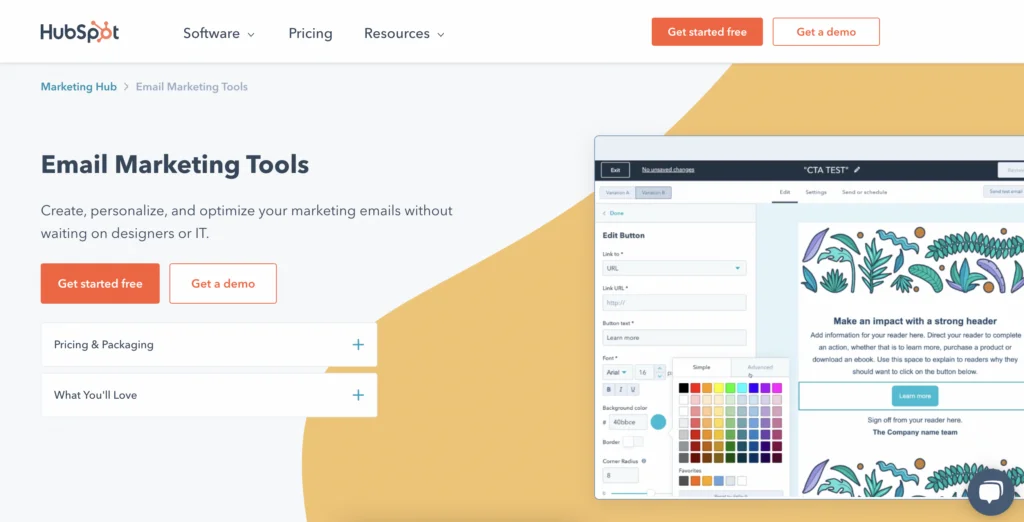1024x522 pixels.
Task: Pick the magenta swatch in top row
Action: (x=777, y=388)
